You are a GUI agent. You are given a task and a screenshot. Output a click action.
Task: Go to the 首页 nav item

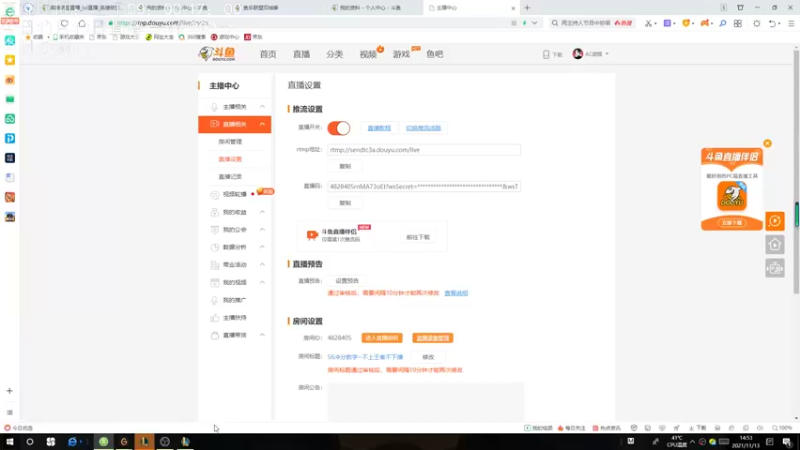click(268, 54)
